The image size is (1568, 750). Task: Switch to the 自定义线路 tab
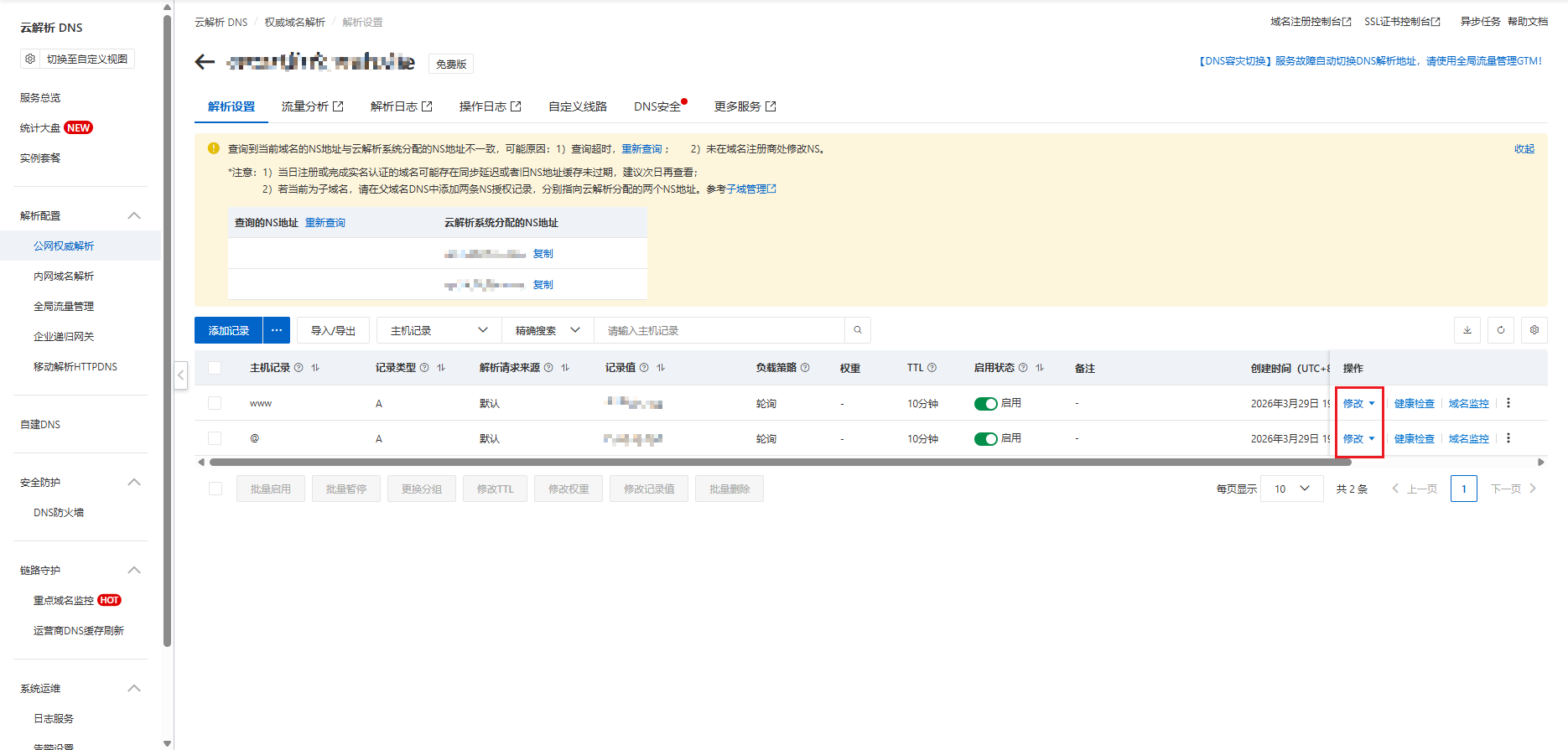point(577,106)
